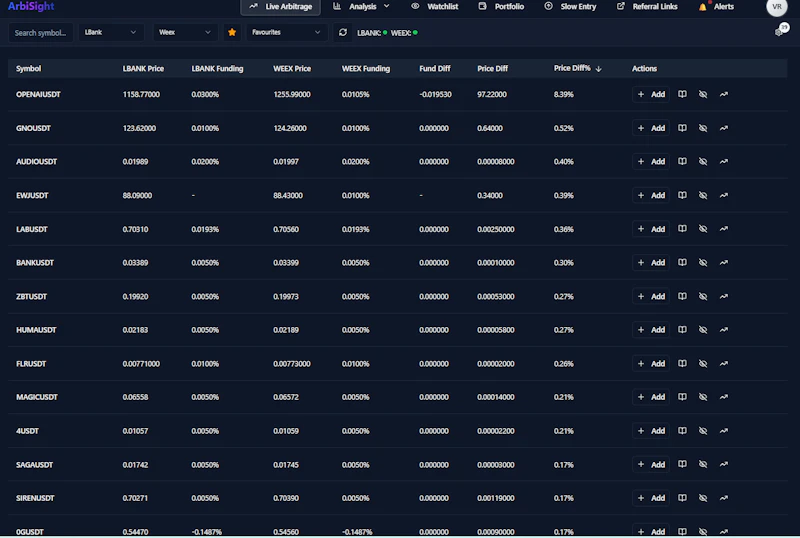Open order book icon for FLRUSDT row
Screen dimensions: 800x538
pyautogui.click(x=682, y=364)
